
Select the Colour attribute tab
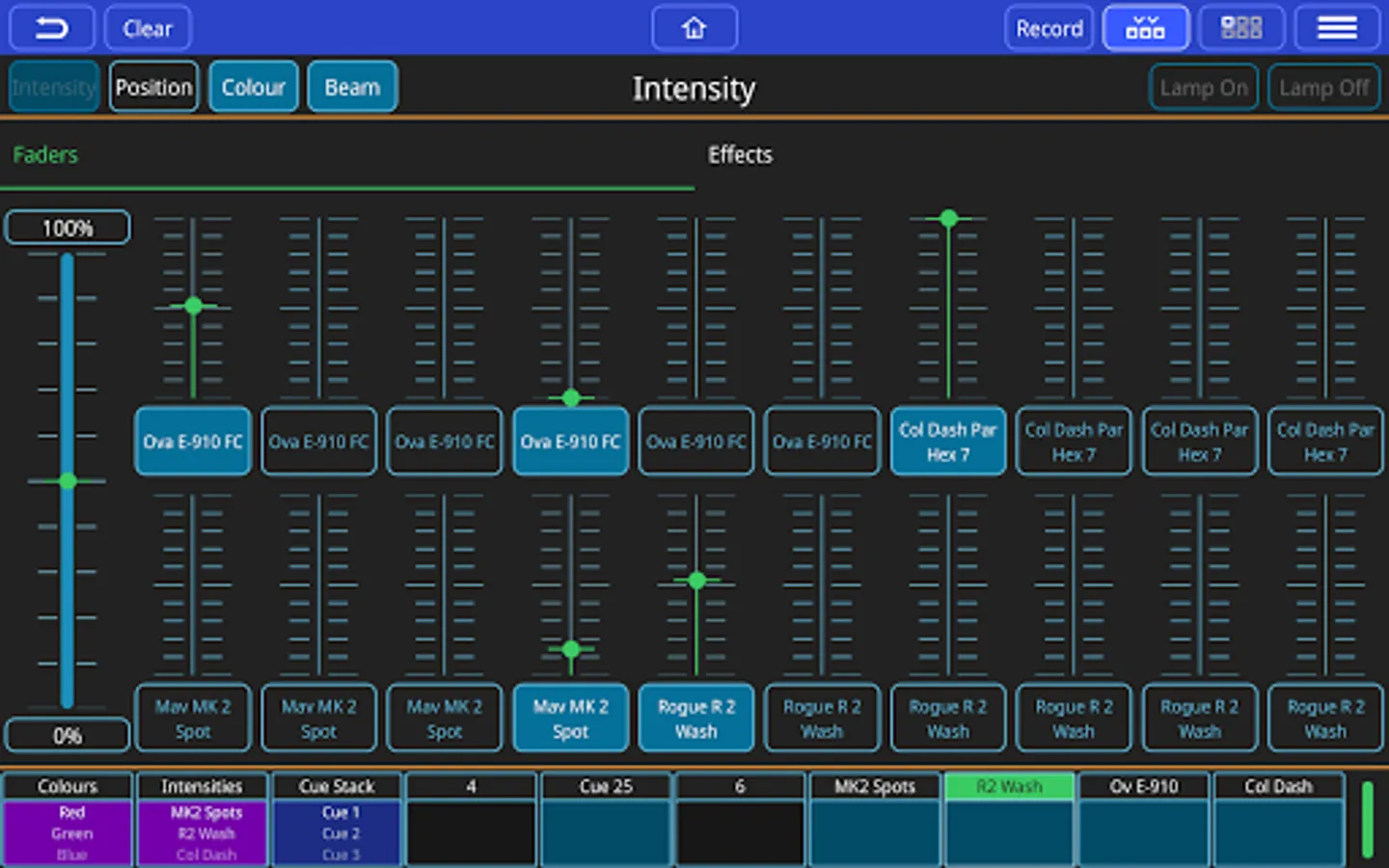coord(253,88)
